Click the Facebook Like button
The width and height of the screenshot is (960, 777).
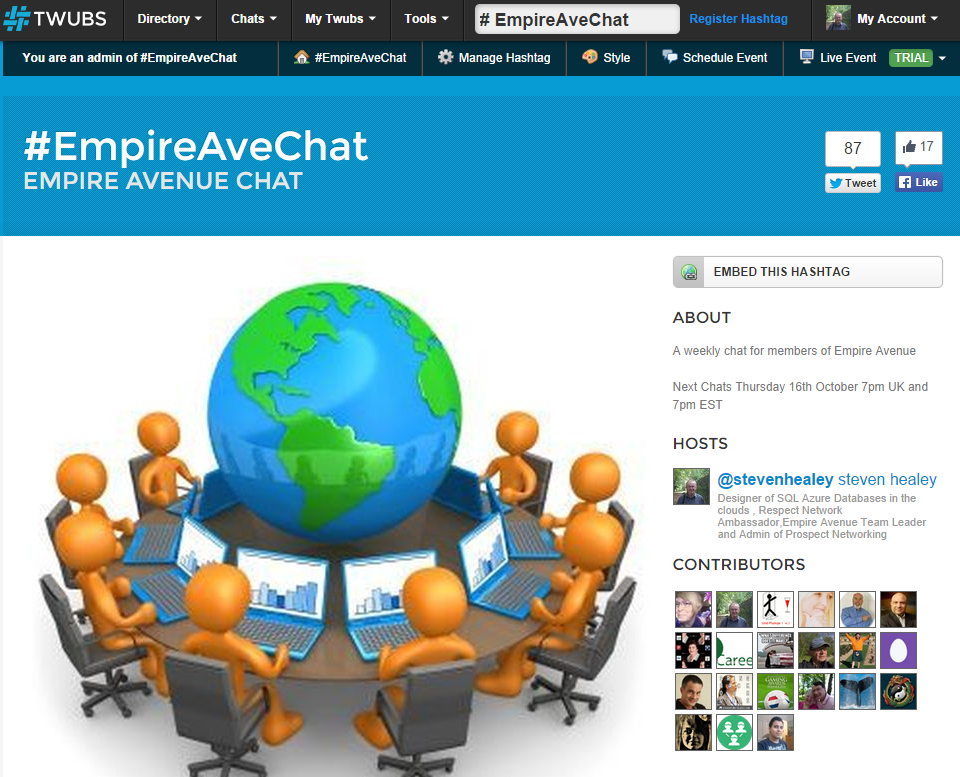(918, 182)
